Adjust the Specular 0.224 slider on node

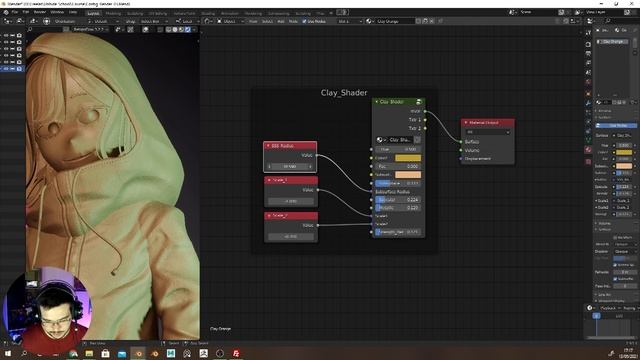(x=398, y=200)
